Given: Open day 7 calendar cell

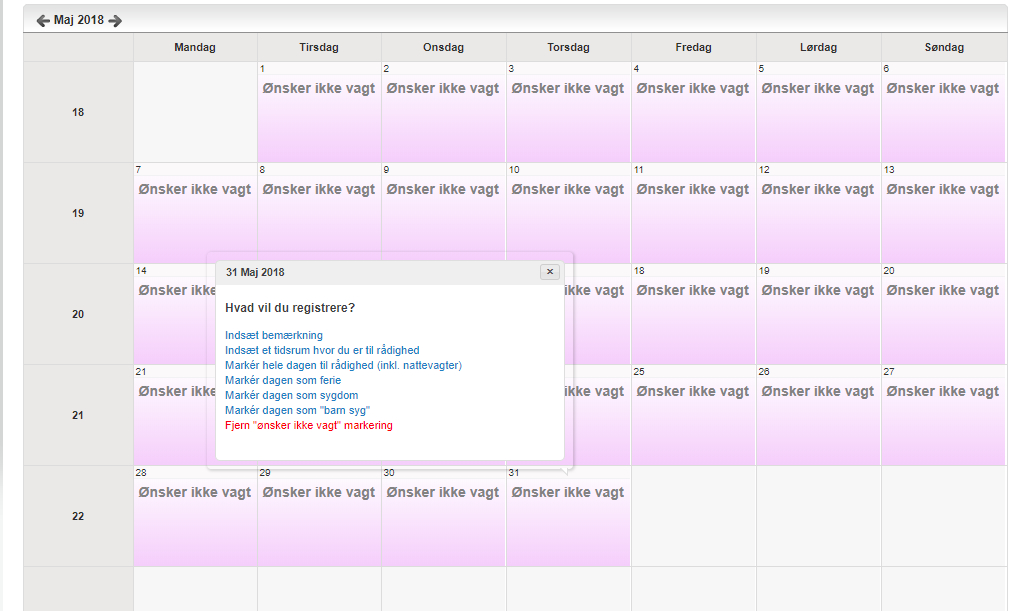Looking at the screenshot, I should tap(195, 213).
